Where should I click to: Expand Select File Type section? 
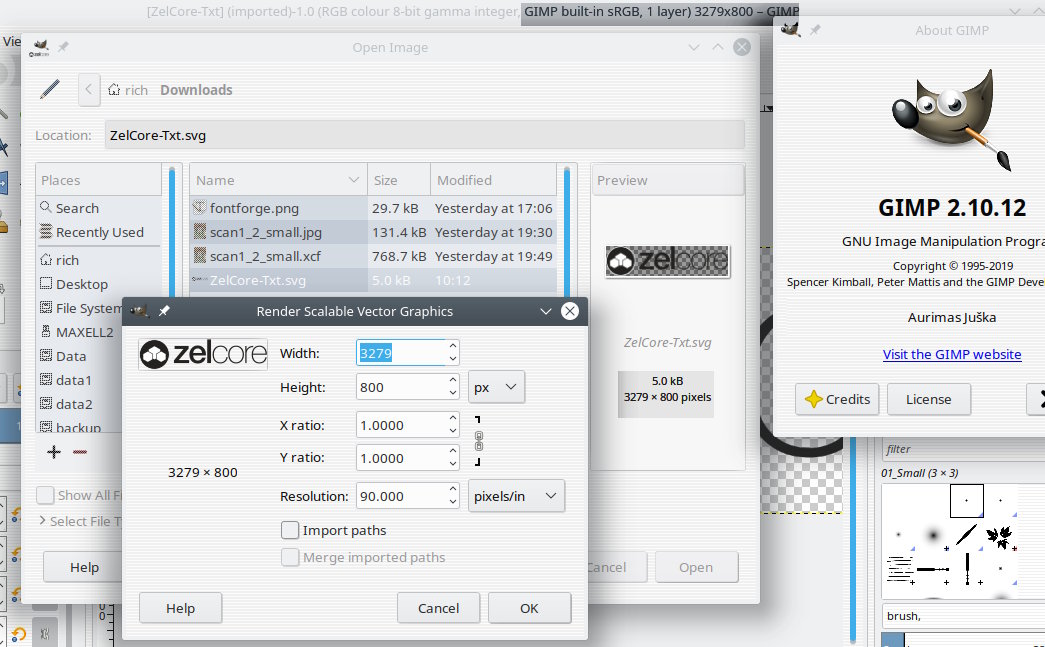tap(80, 521)
